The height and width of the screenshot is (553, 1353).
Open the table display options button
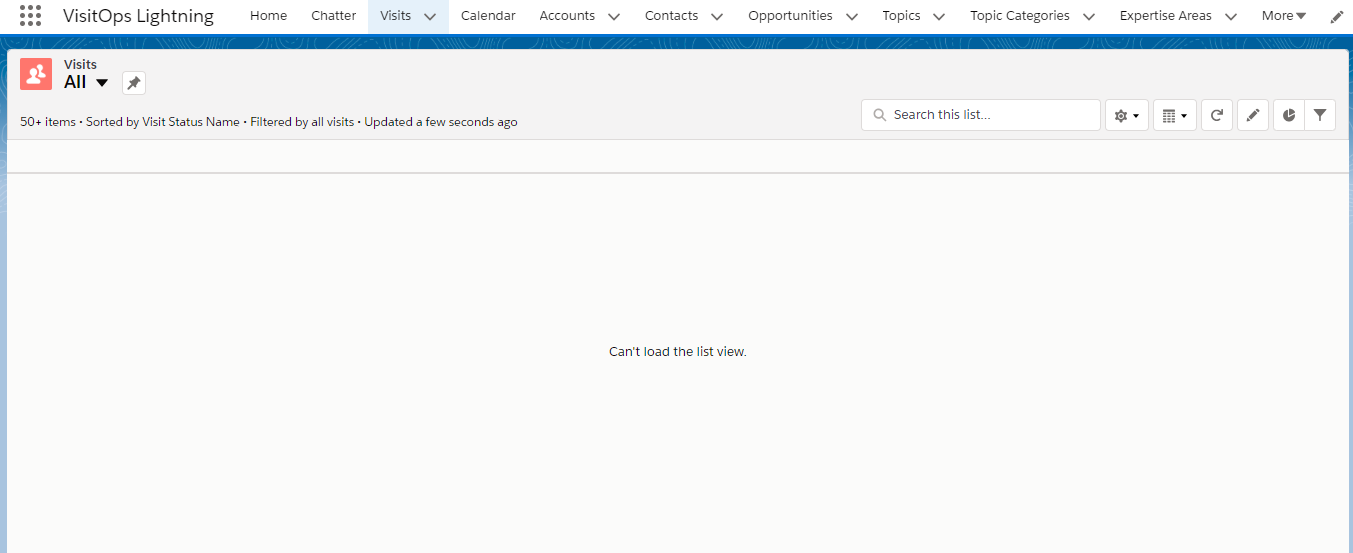click(1175, 115)
